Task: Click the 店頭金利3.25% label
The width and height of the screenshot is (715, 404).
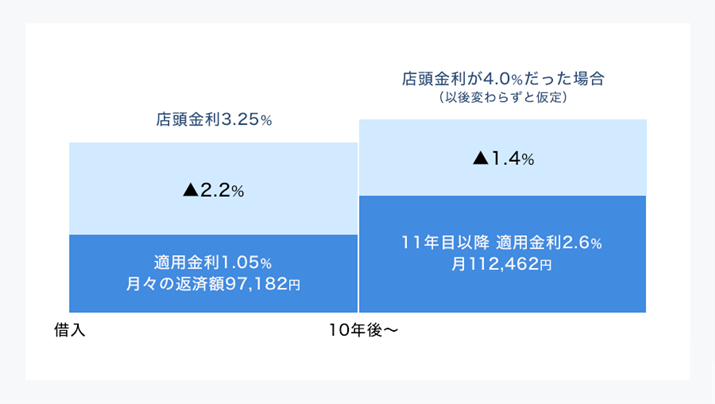Action: 214,120
